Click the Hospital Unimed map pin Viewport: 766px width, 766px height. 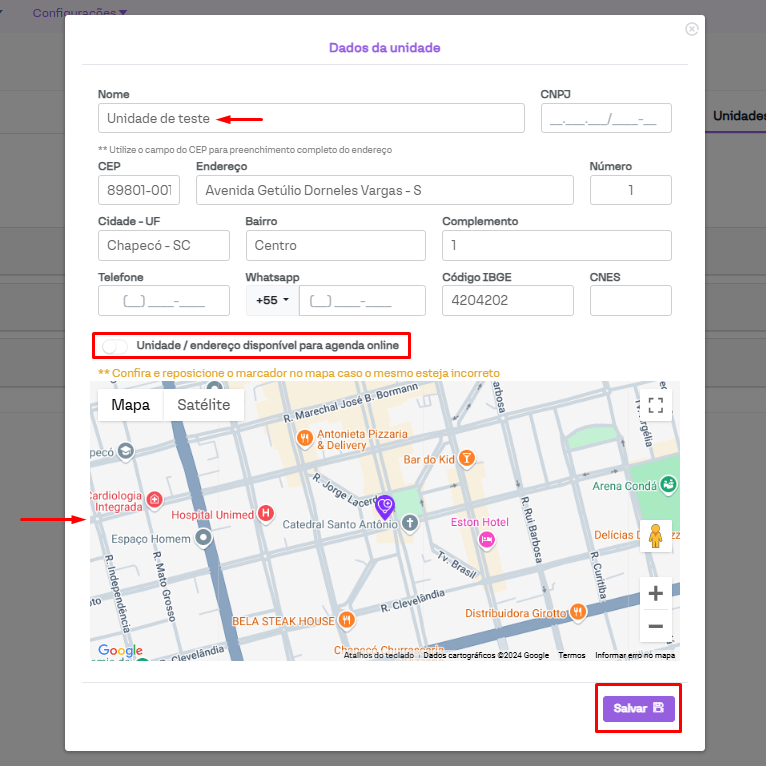(265, 514)
